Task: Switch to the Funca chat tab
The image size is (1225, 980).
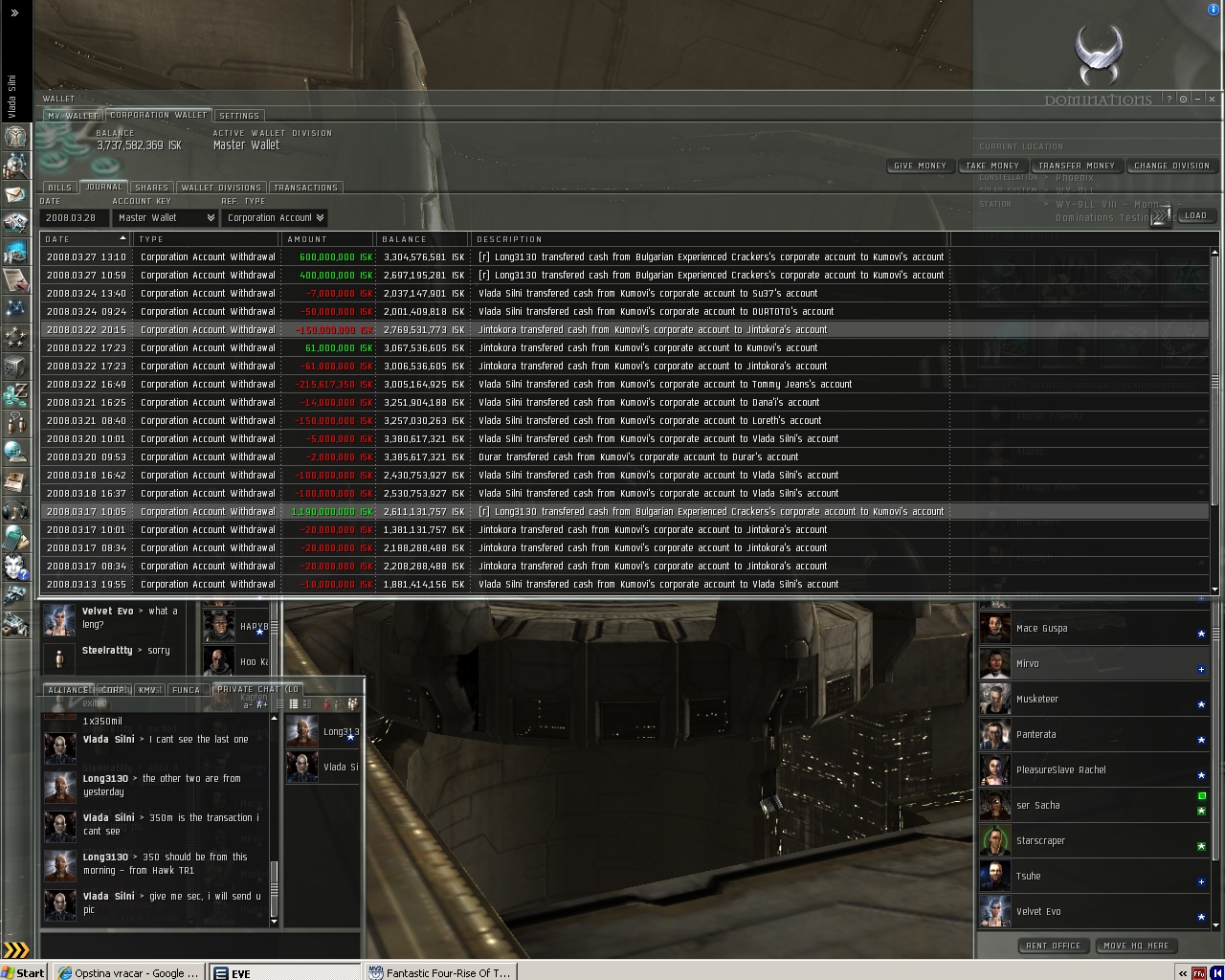Action: click(186, 690)
